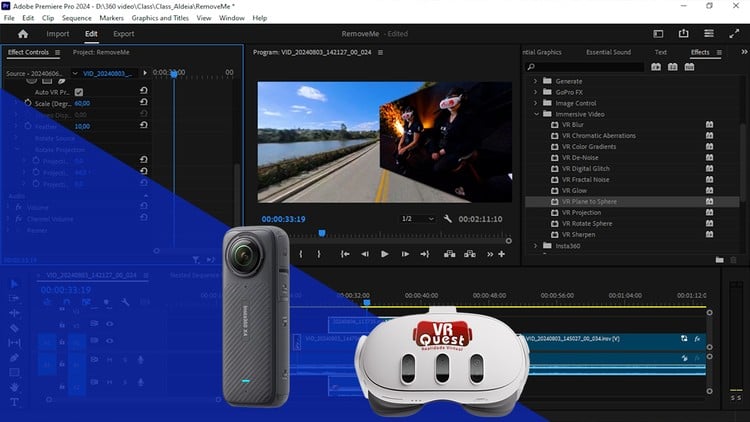Viewport: 750px width, 422px height.
Task: Click the Effect Controls timeline playhead
Action: point(174,74)
